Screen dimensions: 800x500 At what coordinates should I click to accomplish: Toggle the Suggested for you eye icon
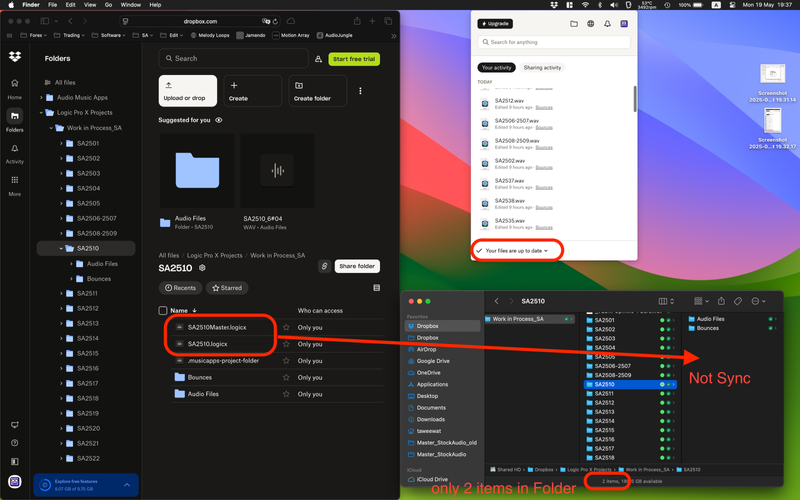219,120
